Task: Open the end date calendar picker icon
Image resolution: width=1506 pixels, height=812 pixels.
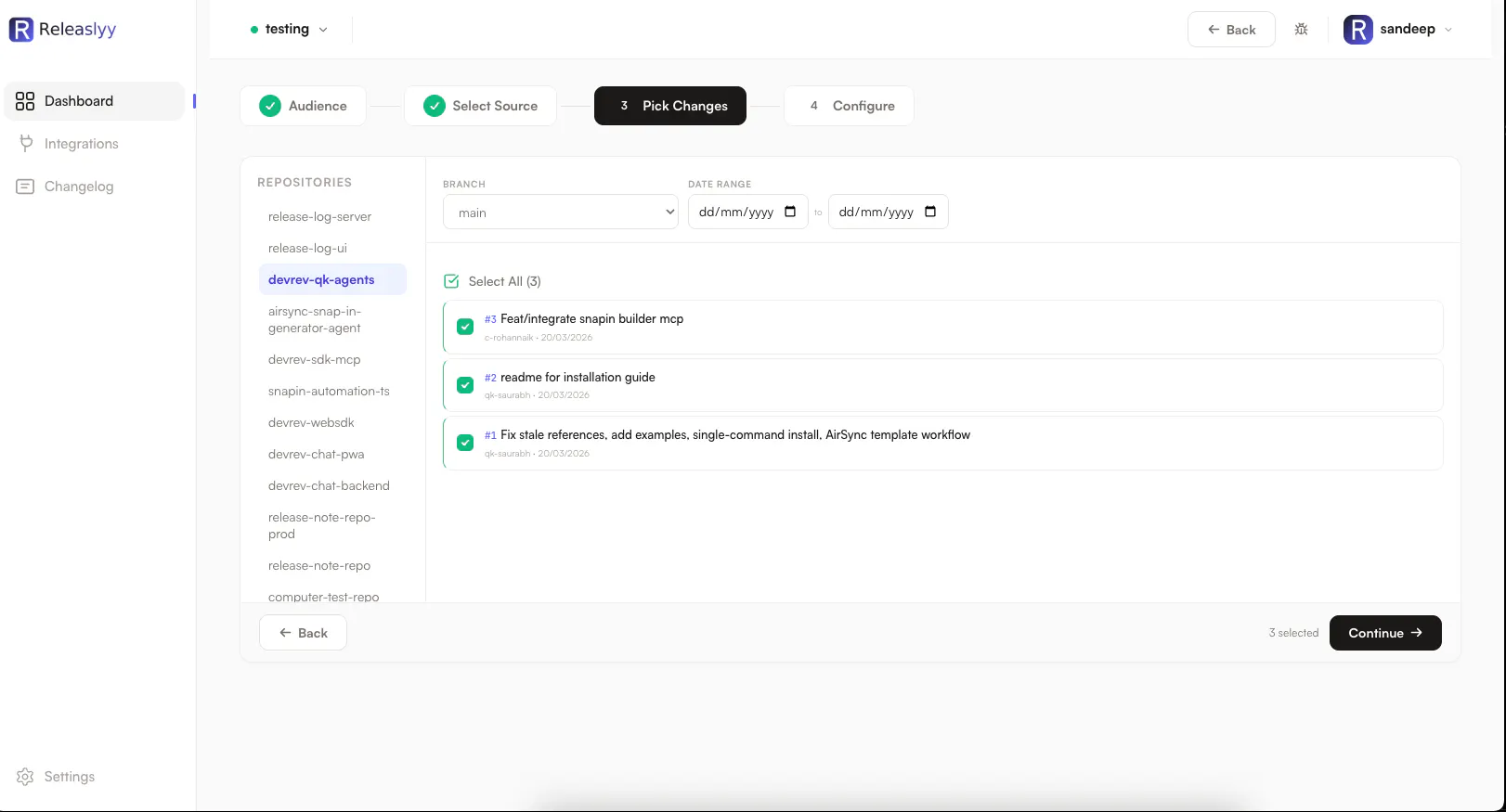Action: point(930,212)
